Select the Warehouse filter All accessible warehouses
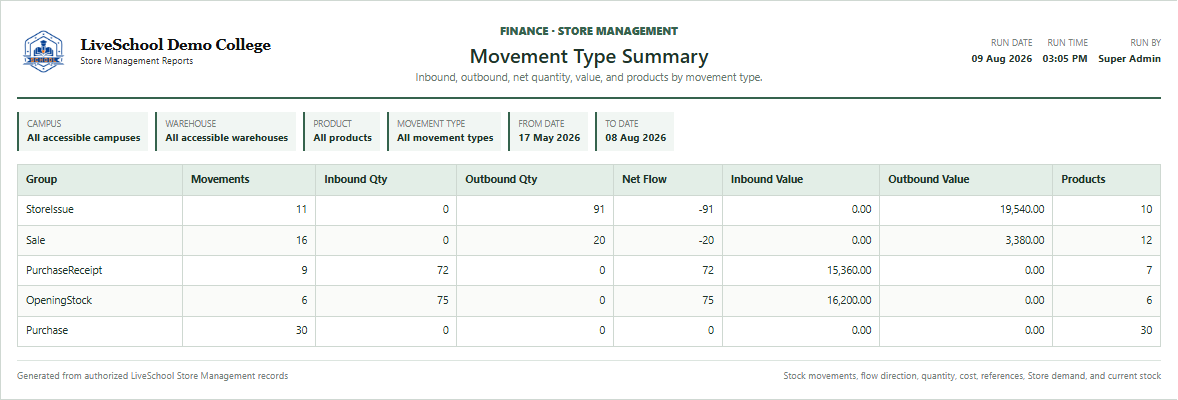 tap(226, 132)
